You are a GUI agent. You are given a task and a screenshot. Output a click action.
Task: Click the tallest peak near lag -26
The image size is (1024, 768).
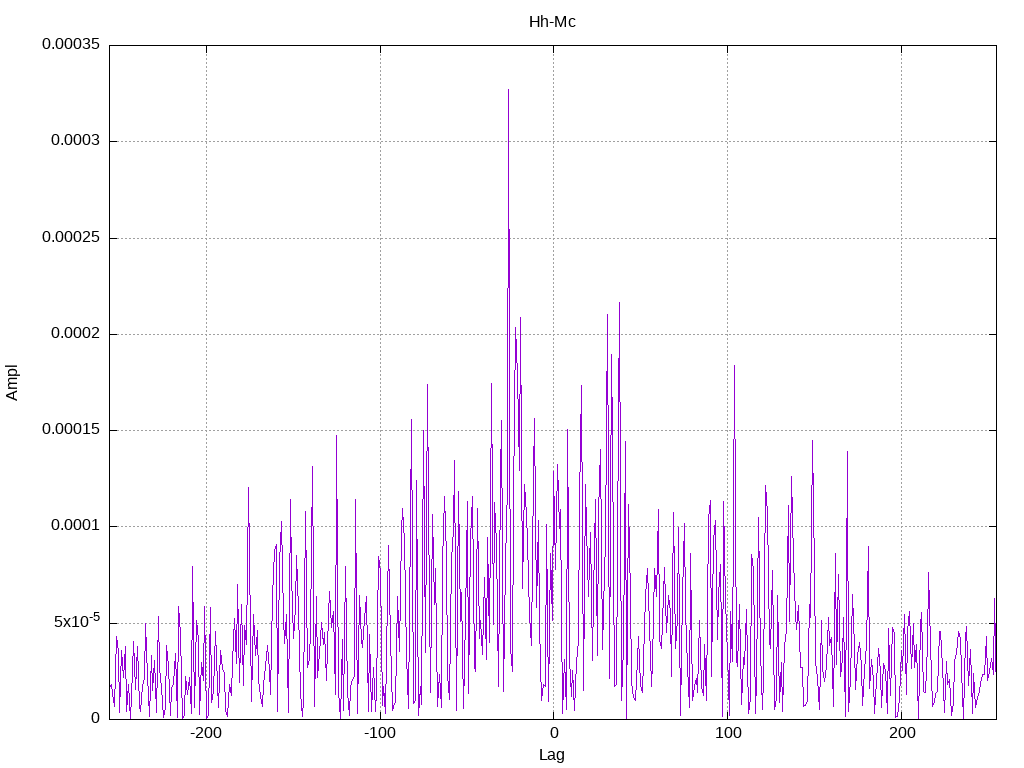(x=508, y=91)
